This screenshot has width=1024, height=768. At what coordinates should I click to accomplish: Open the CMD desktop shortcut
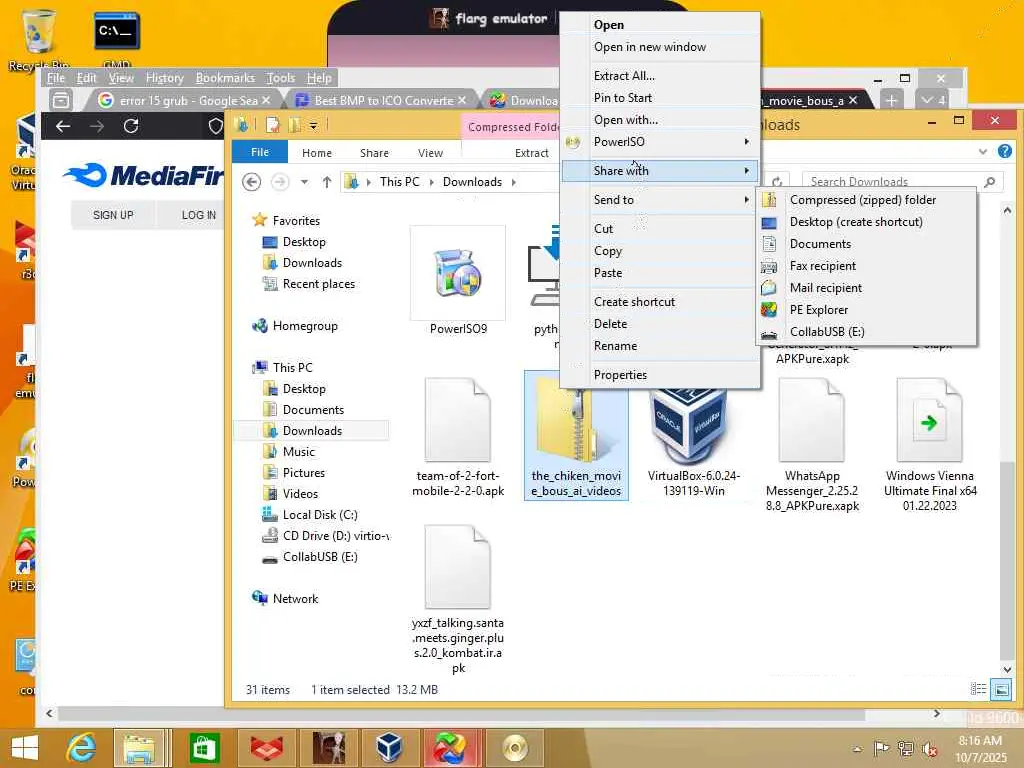[x=116, y=38]
